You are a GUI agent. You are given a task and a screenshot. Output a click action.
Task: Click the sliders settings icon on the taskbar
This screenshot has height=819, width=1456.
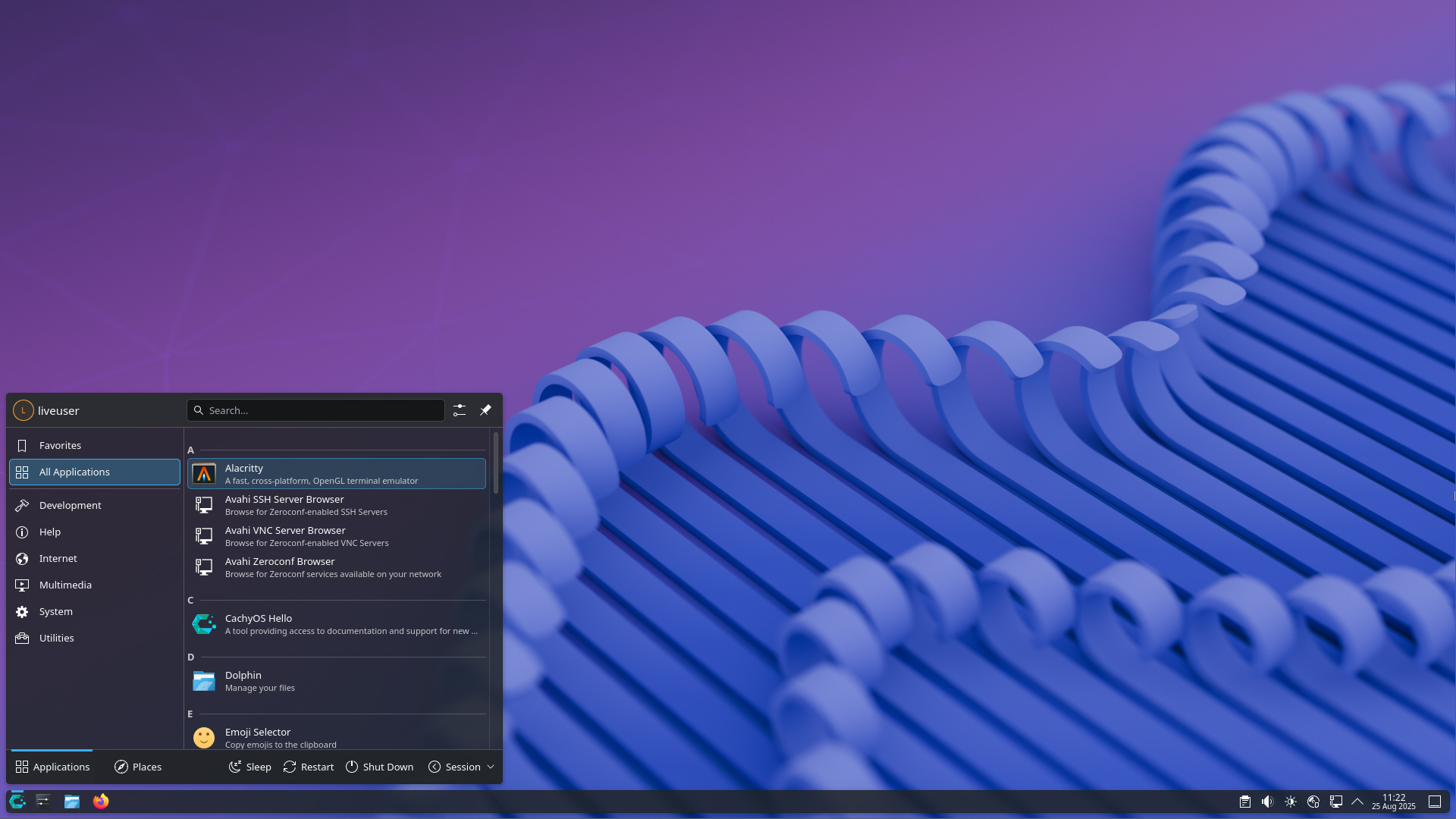43,801
